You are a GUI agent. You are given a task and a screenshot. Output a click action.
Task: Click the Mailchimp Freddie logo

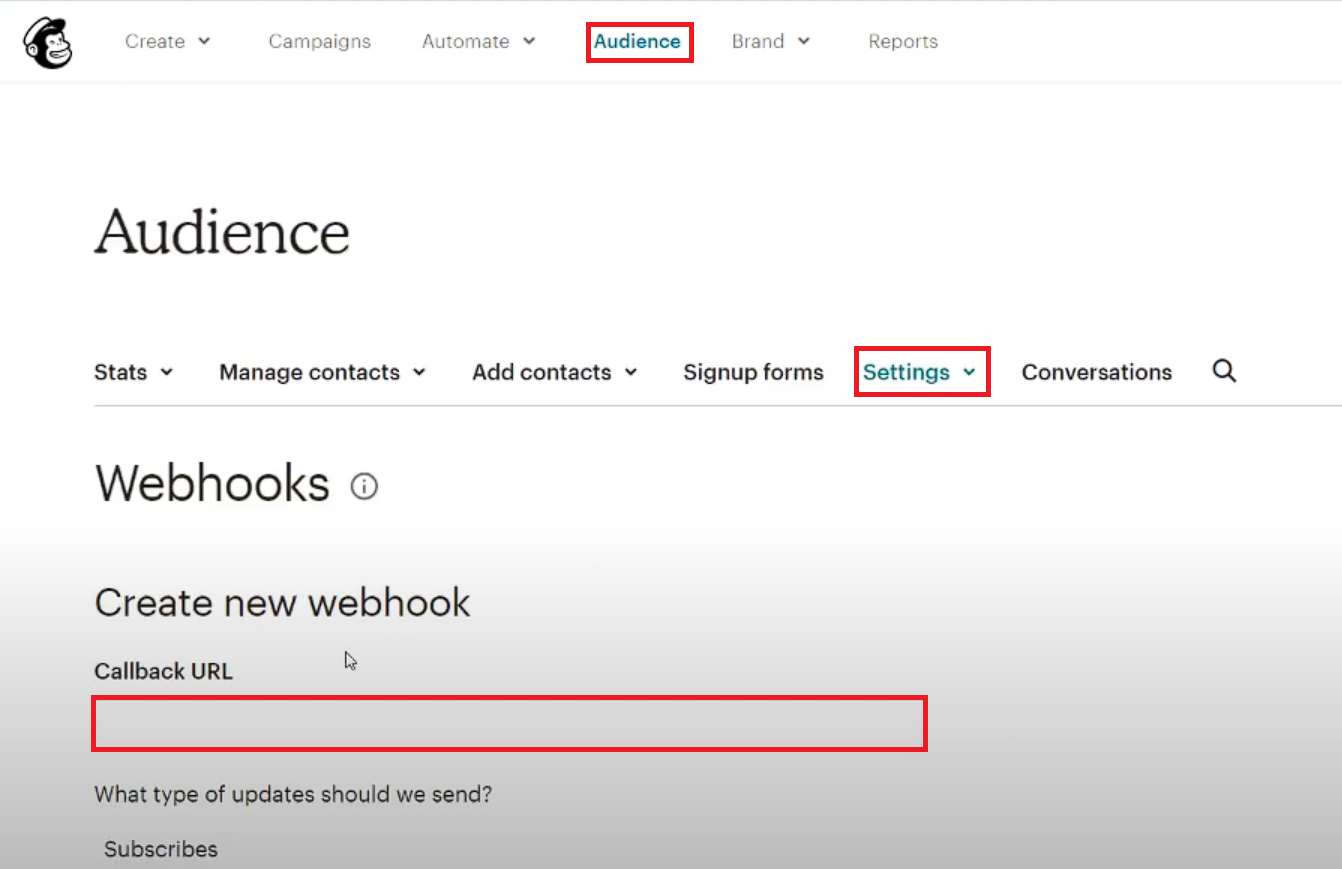[x=48, y=42]
